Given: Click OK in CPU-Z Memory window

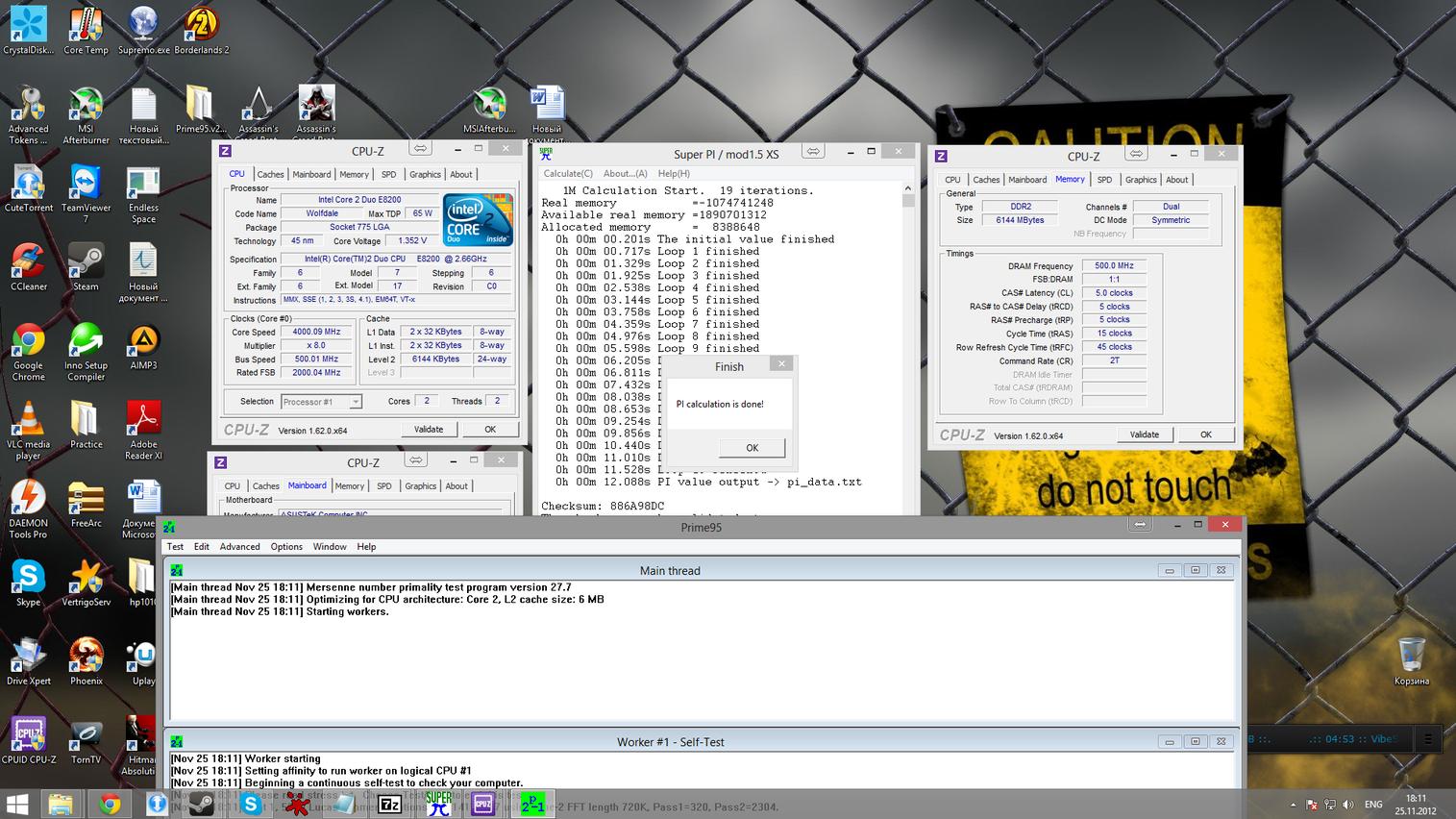Looking at the screenshot, I should 1206,434.
